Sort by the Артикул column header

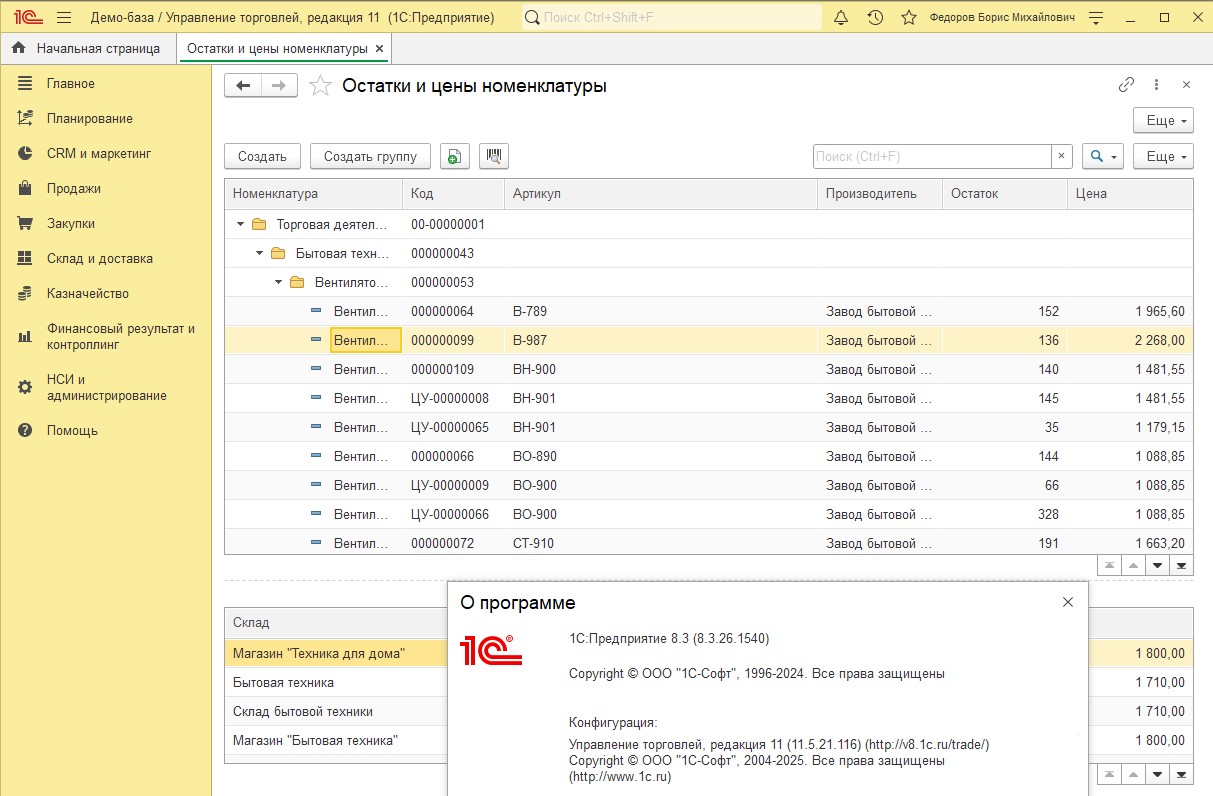(660, 194)
